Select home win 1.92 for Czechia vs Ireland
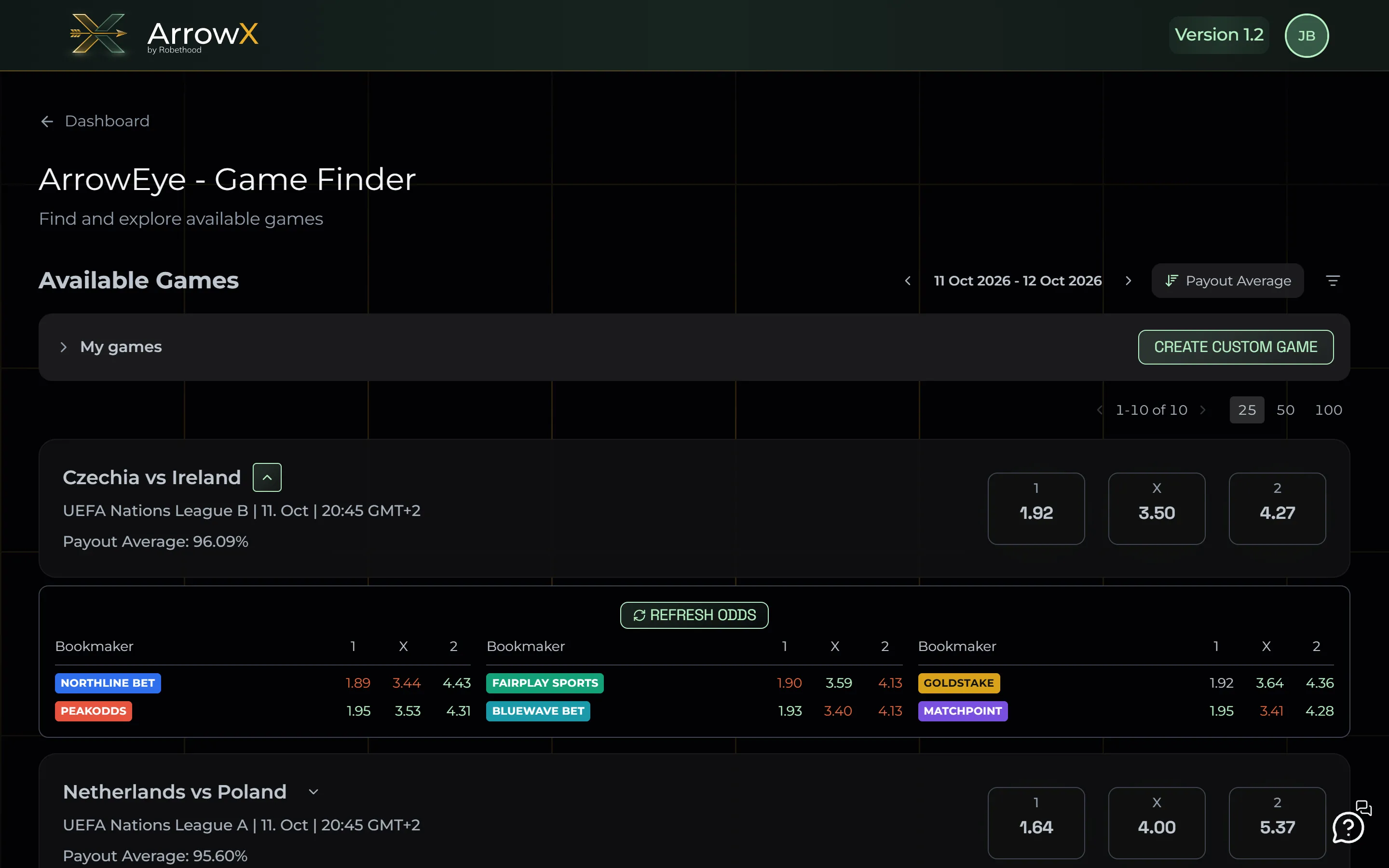The width and height of the screenshot is (1389, 868). tap(1036, 509)
